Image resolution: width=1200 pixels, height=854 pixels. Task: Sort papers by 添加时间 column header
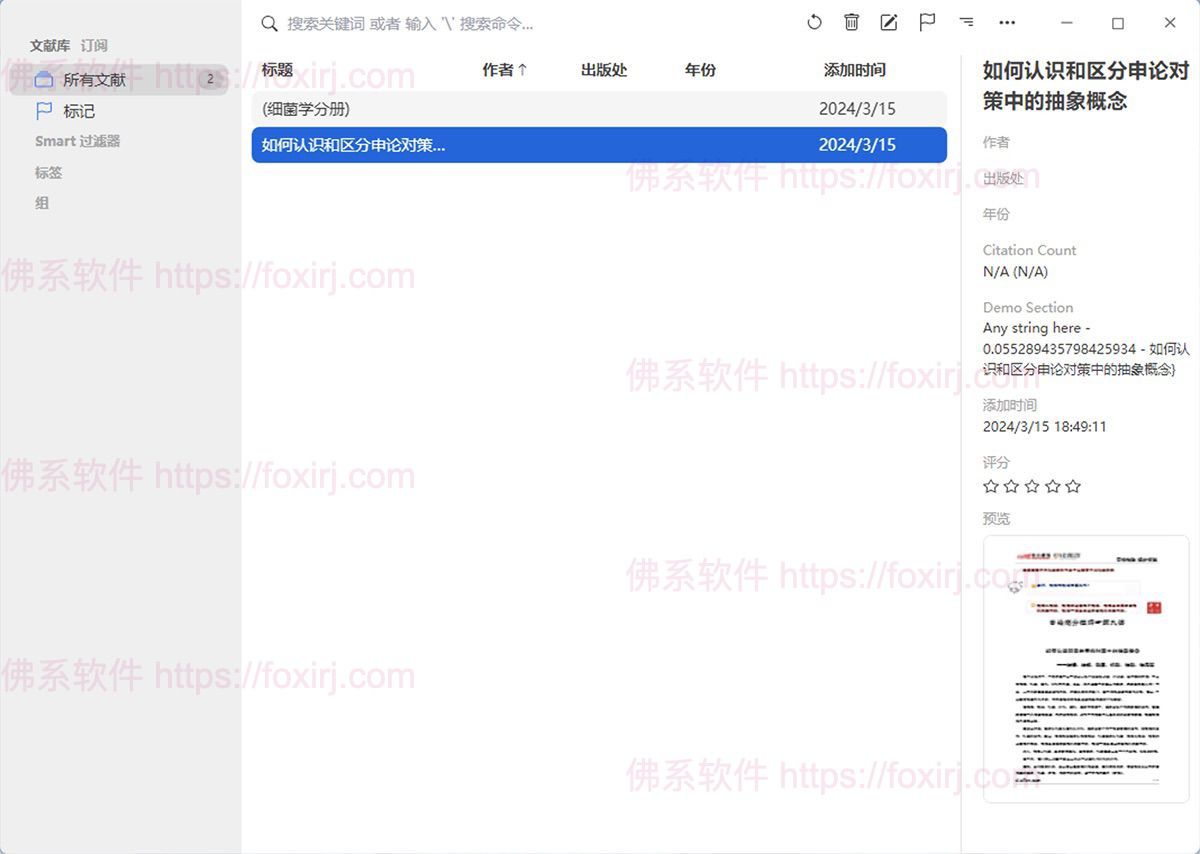[854, 70]
